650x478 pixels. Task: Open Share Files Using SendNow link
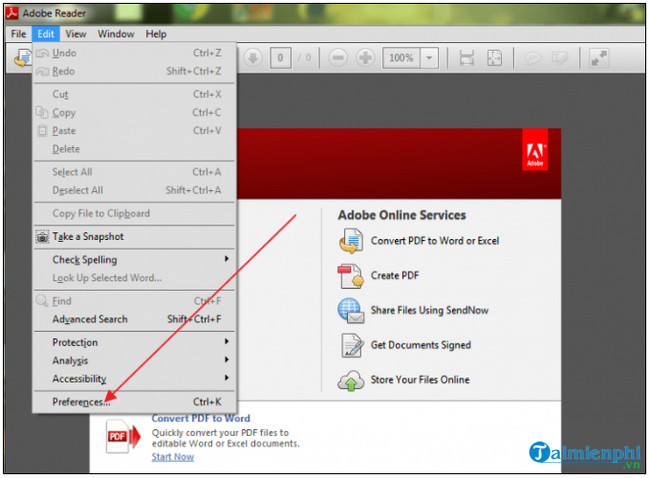tap(429, 311)
